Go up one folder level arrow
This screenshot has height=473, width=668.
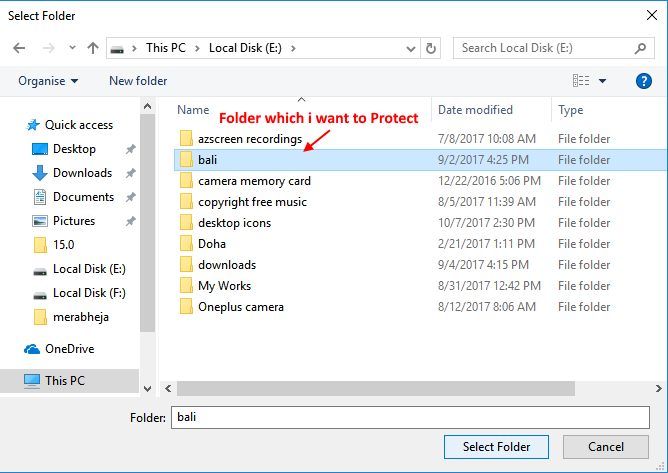93,48
